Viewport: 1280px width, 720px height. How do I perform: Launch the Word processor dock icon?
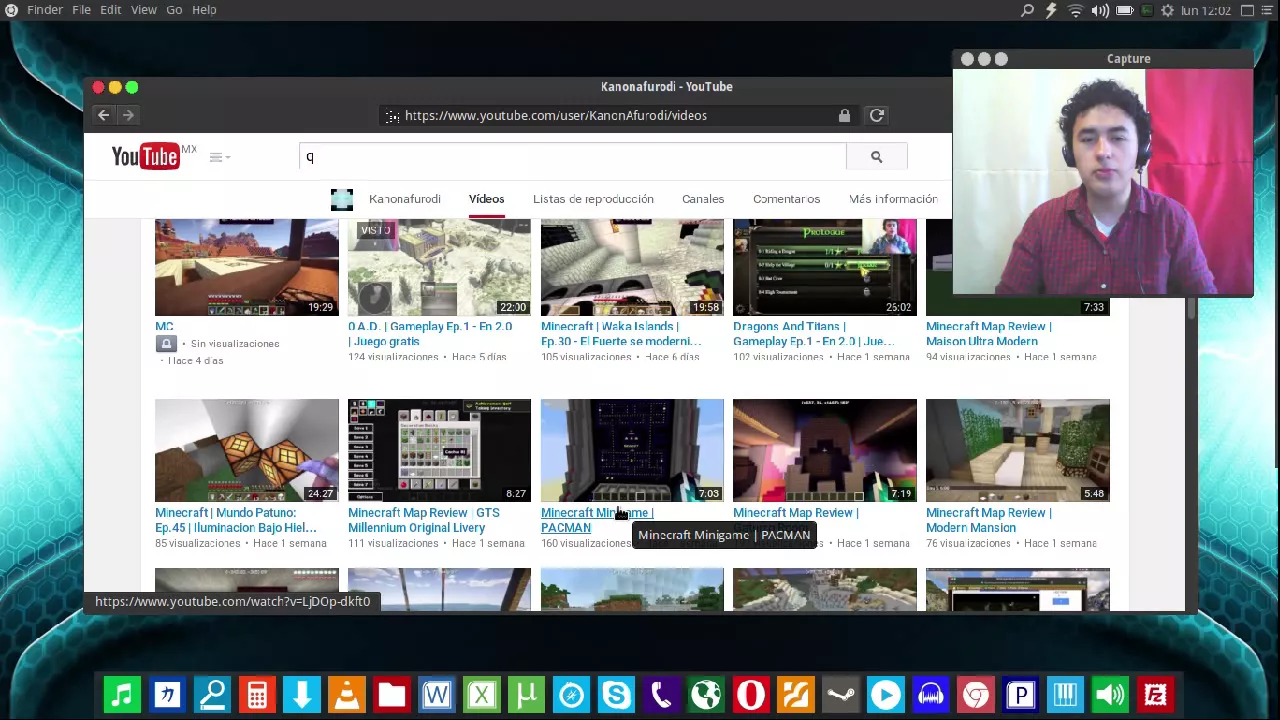[x=437, y=694]
